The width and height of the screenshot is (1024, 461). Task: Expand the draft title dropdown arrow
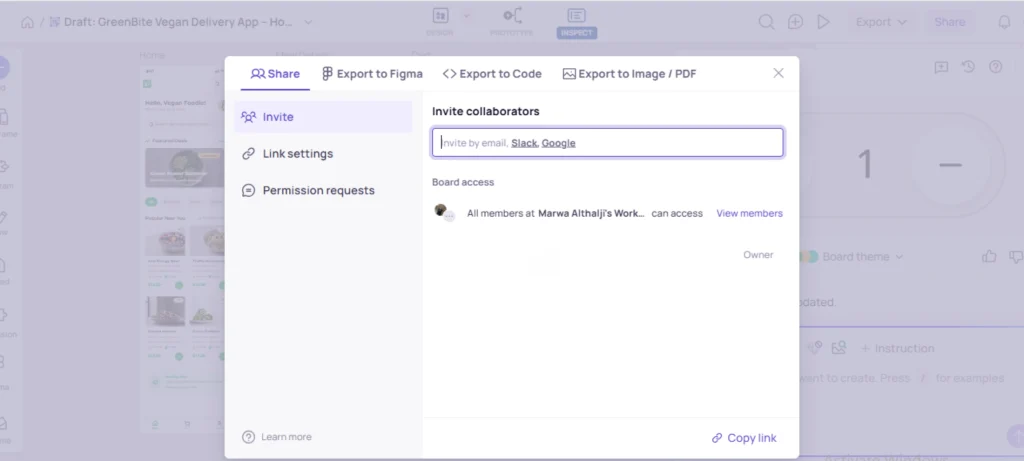[308, 22]
